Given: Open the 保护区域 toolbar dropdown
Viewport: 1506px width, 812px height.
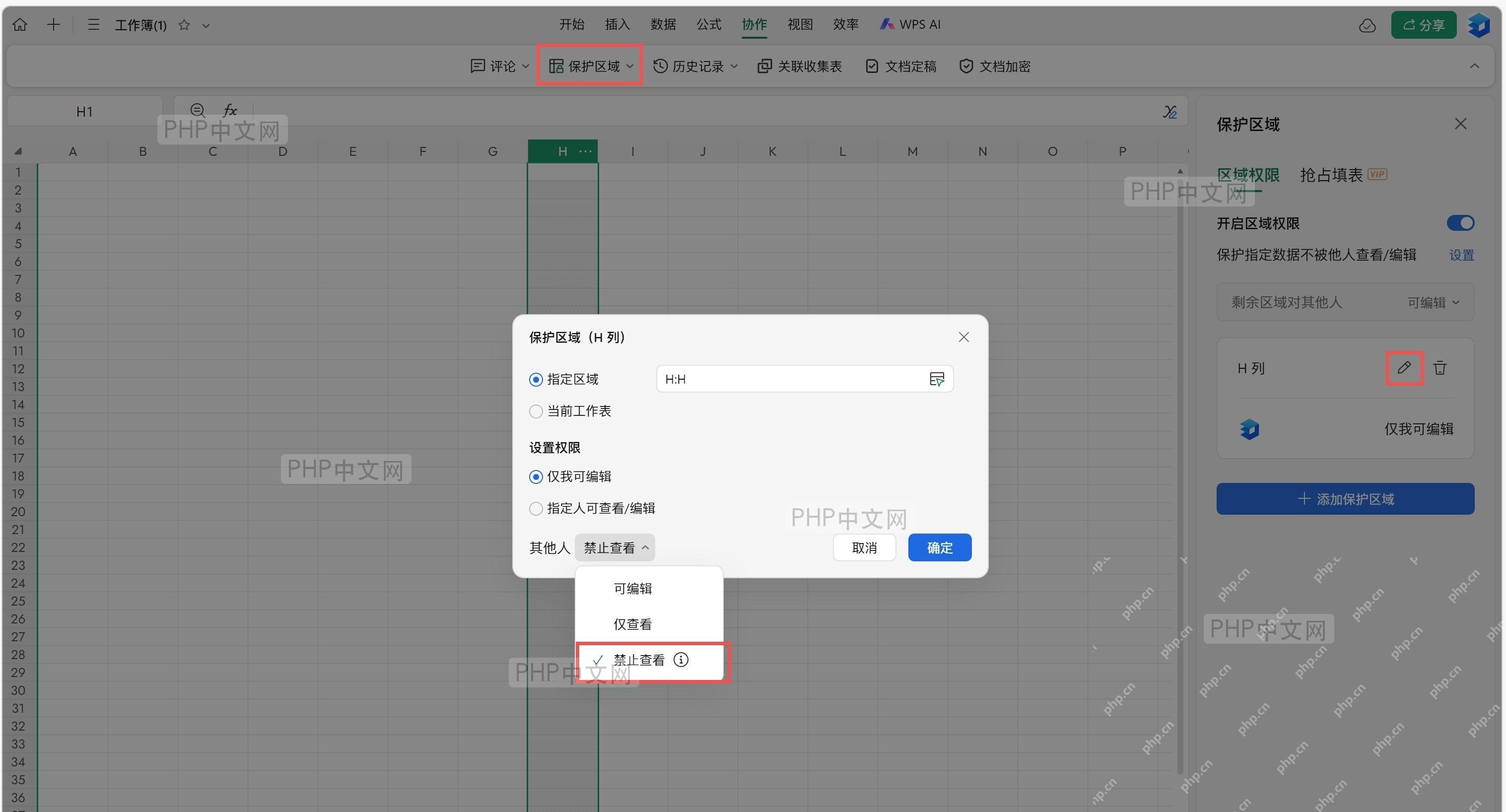Looking at the screenshot, I should 591,66.
